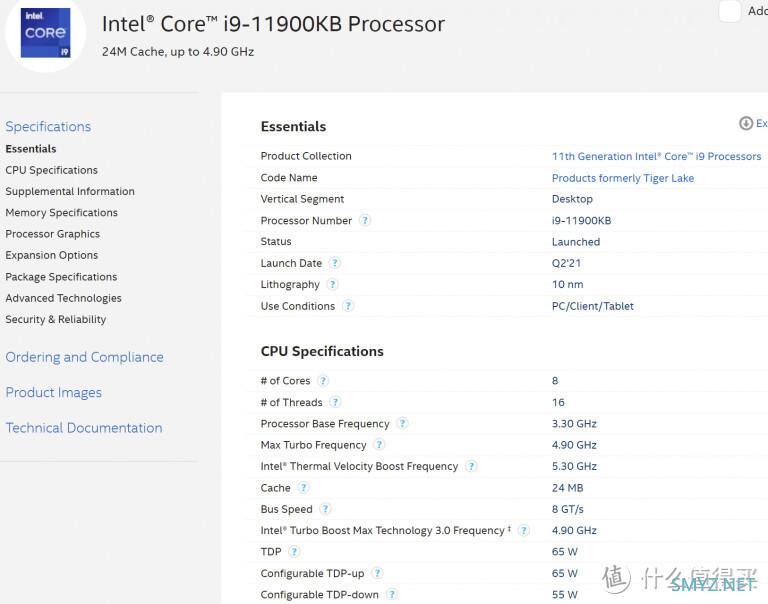Open help icon next to Processor Base Frequency
Viewport: 768px width, 604px height.
click(403, 423)
